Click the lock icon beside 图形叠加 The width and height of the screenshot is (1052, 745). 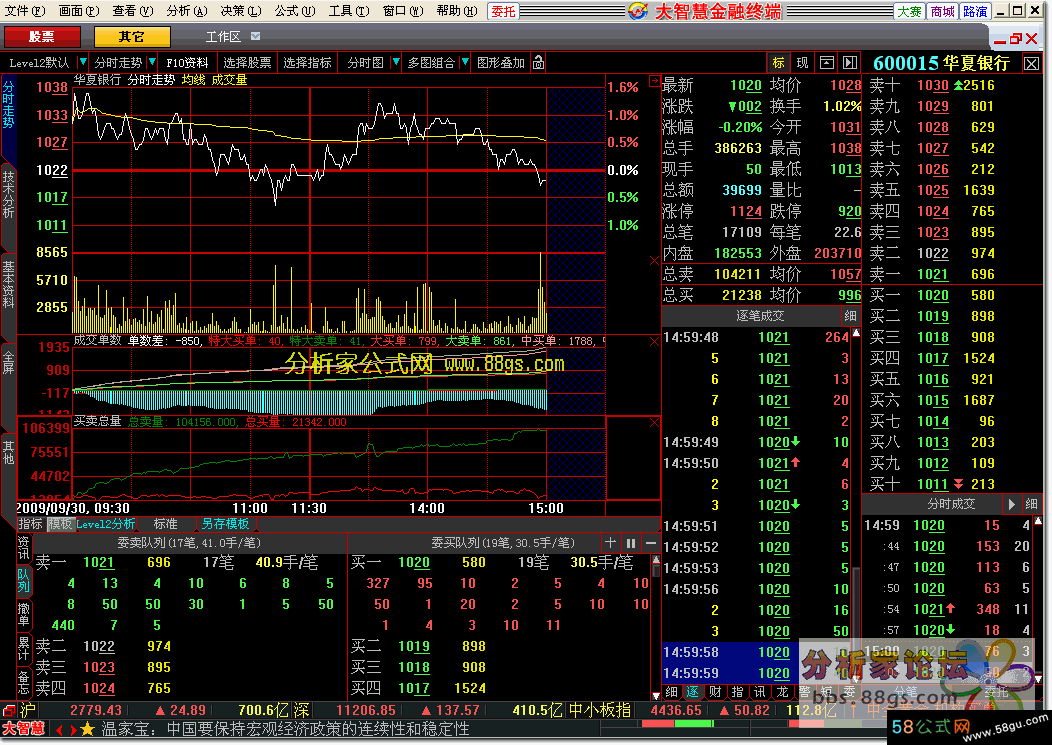point(540,63)
